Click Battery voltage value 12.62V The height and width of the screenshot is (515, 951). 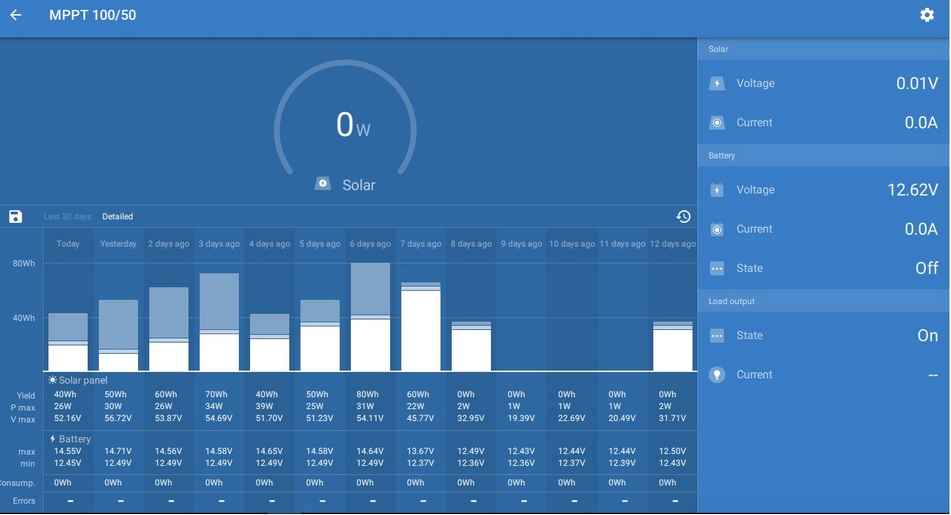(x=913, y=190)
